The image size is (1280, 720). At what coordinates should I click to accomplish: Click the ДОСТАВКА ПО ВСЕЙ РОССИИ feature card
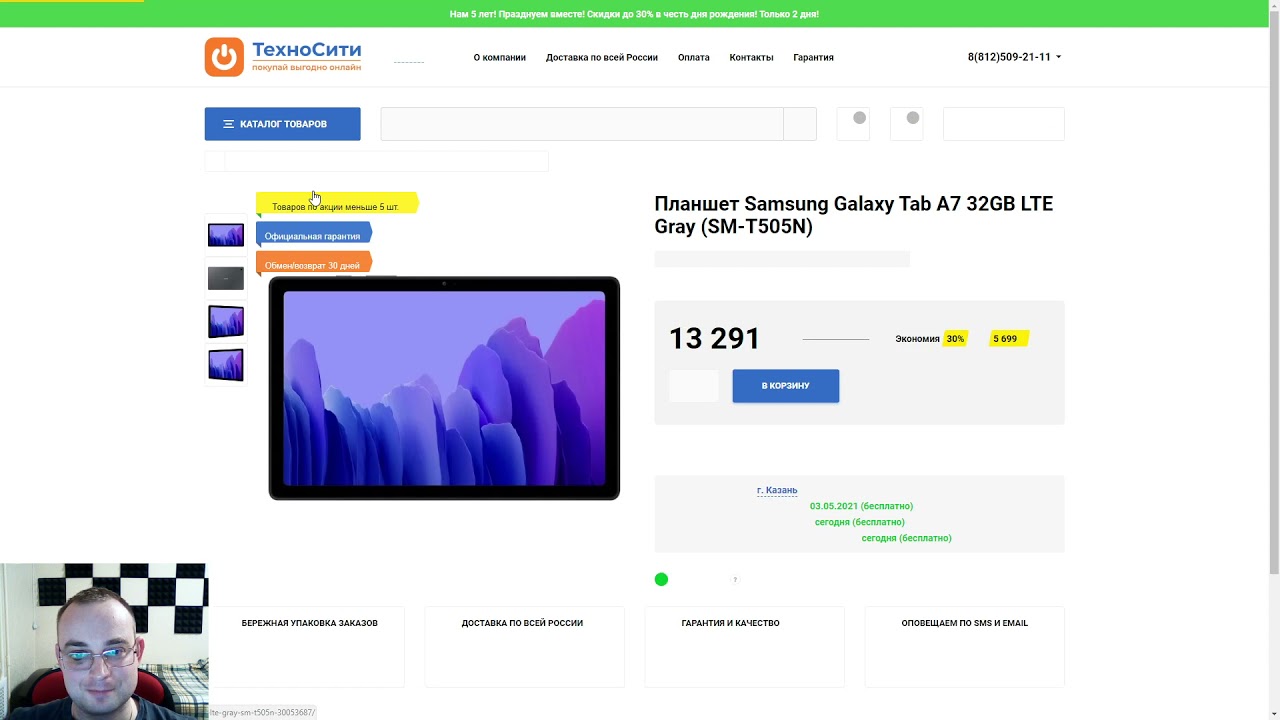(525, 647)
